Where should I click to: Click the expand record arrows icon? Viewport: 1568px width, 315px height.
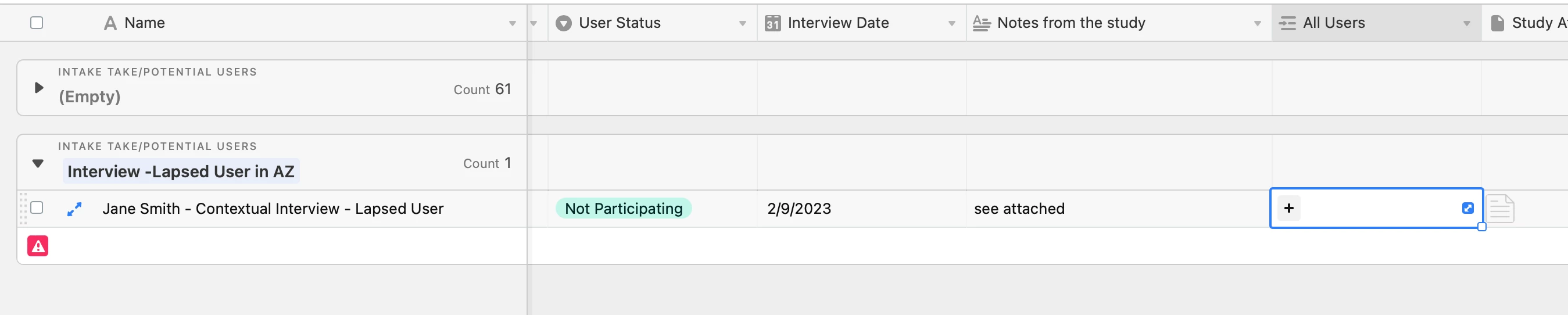click(x=74, y=209)
